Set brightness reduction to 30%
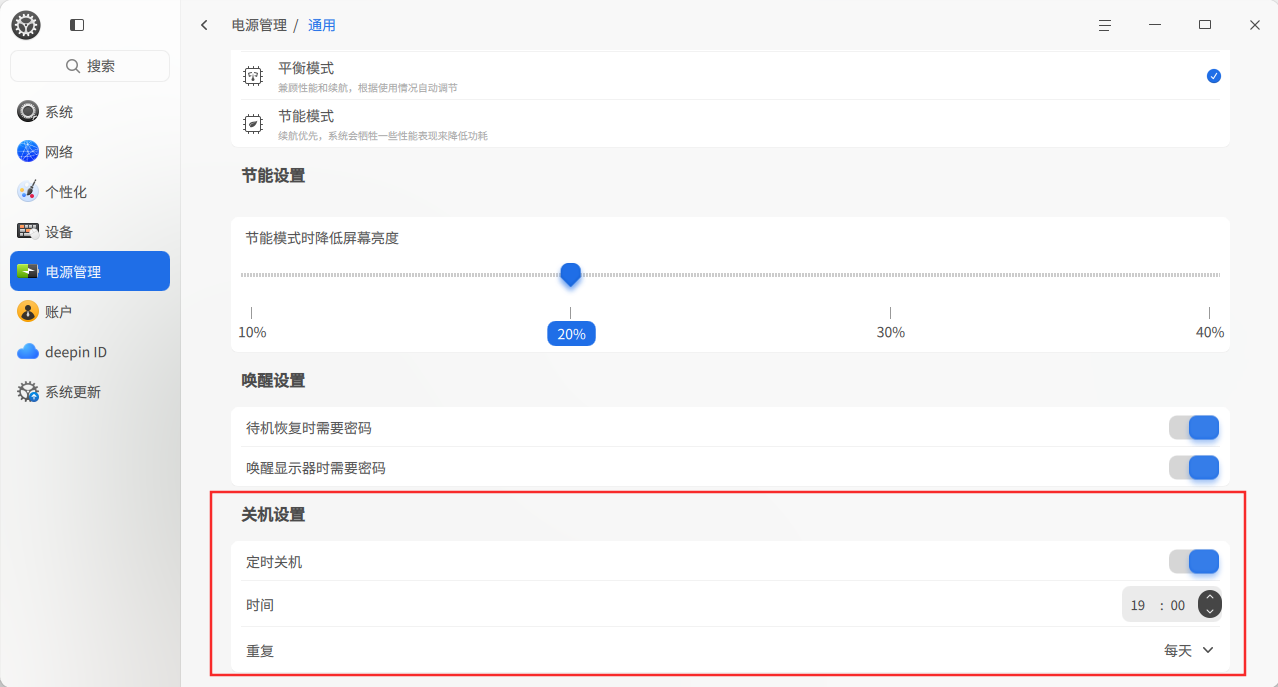 pos(890,332)
